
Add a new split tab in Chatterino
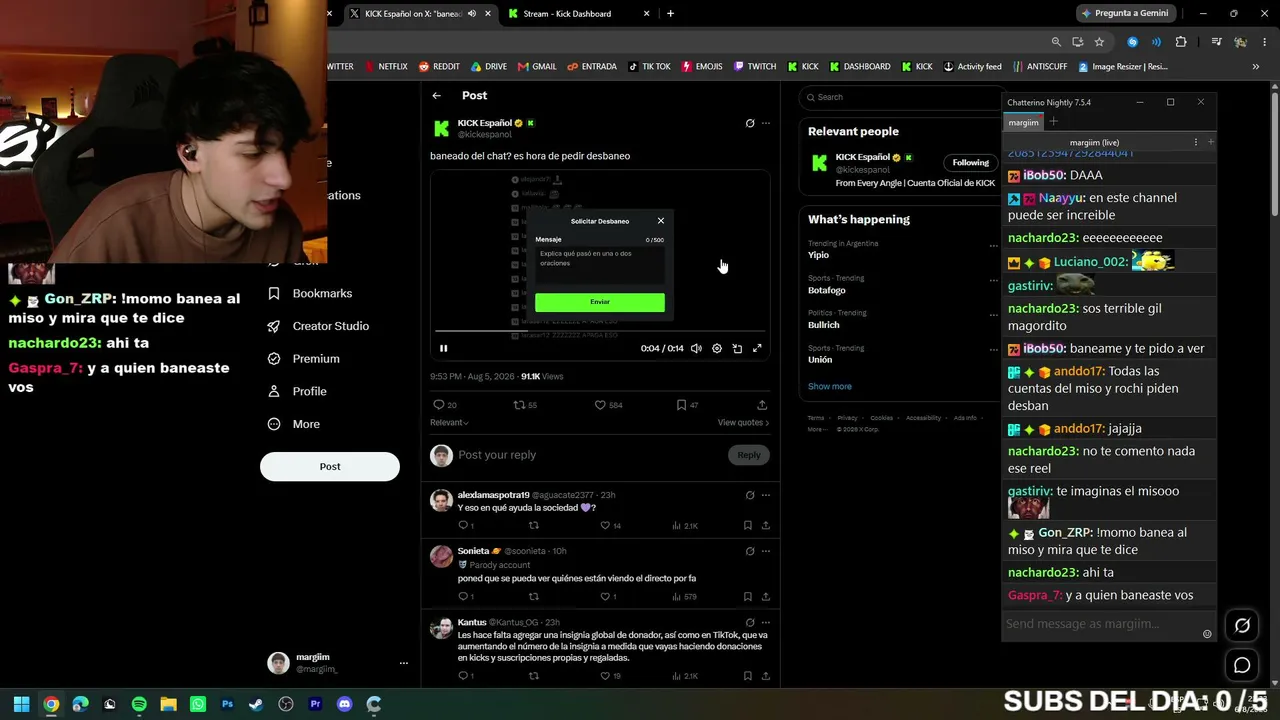(x=1053, y=123)
